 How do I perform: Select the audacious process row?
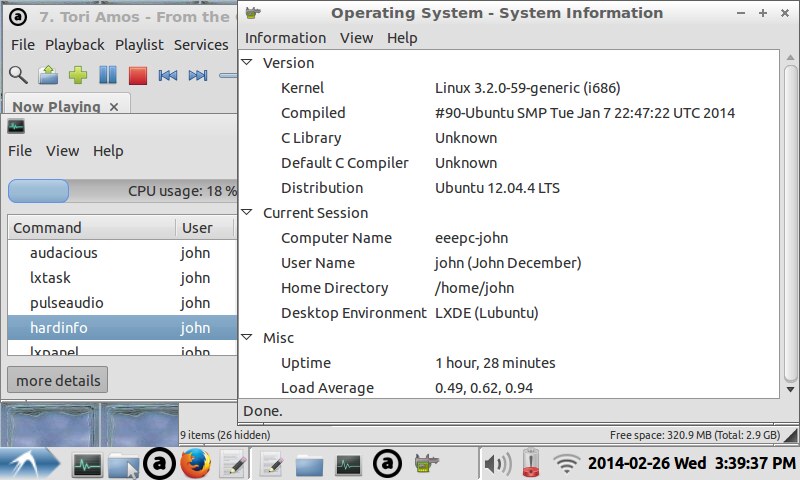click(122, 253)
